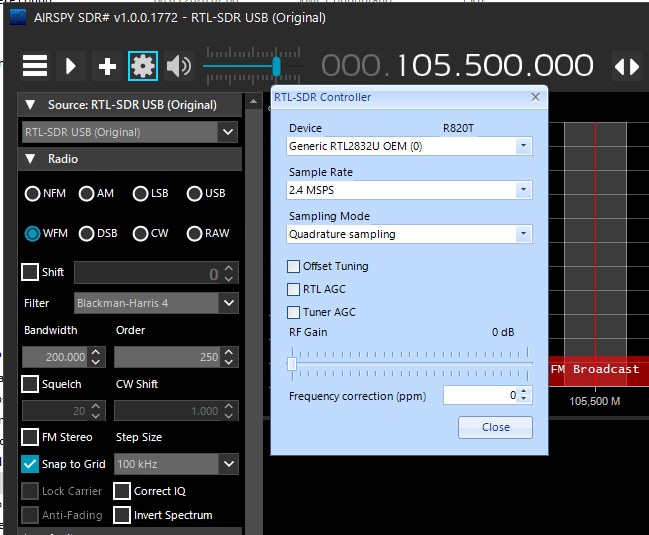The width and height of the screenshot is (649, 535).
Task: Click the frequency tuning arrows icon
Action: pyautogui.click(x=626, y=67)
